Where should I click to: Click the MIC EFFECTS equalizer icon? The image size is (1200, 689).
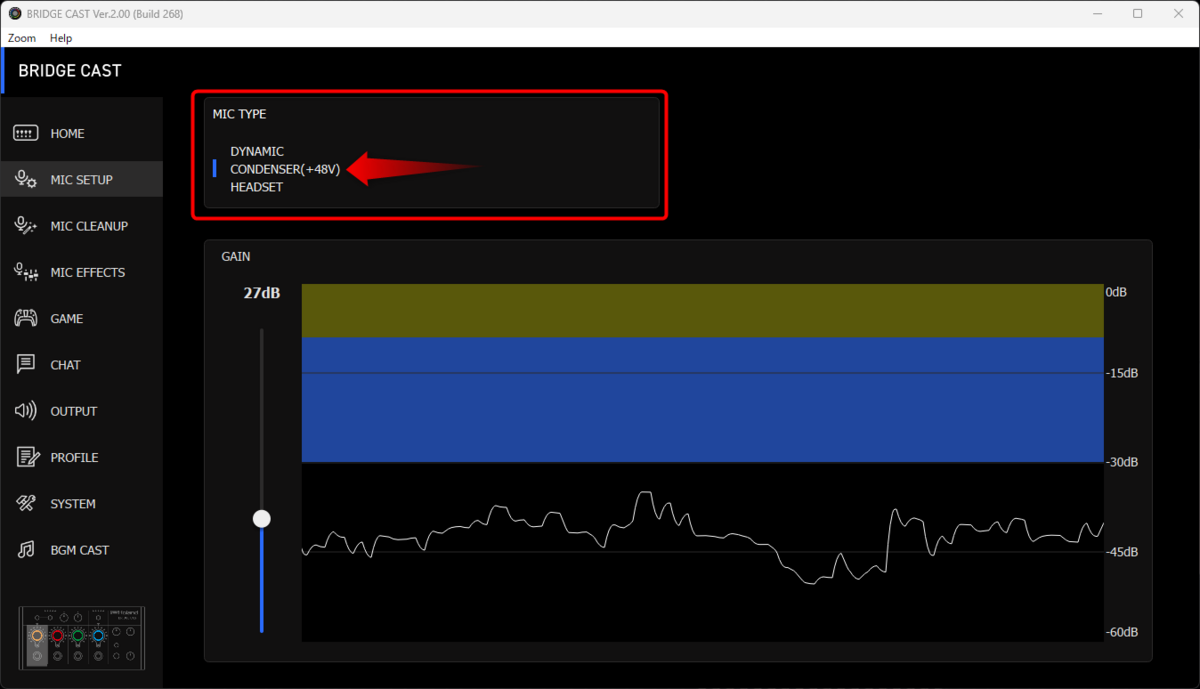[26, 272]
